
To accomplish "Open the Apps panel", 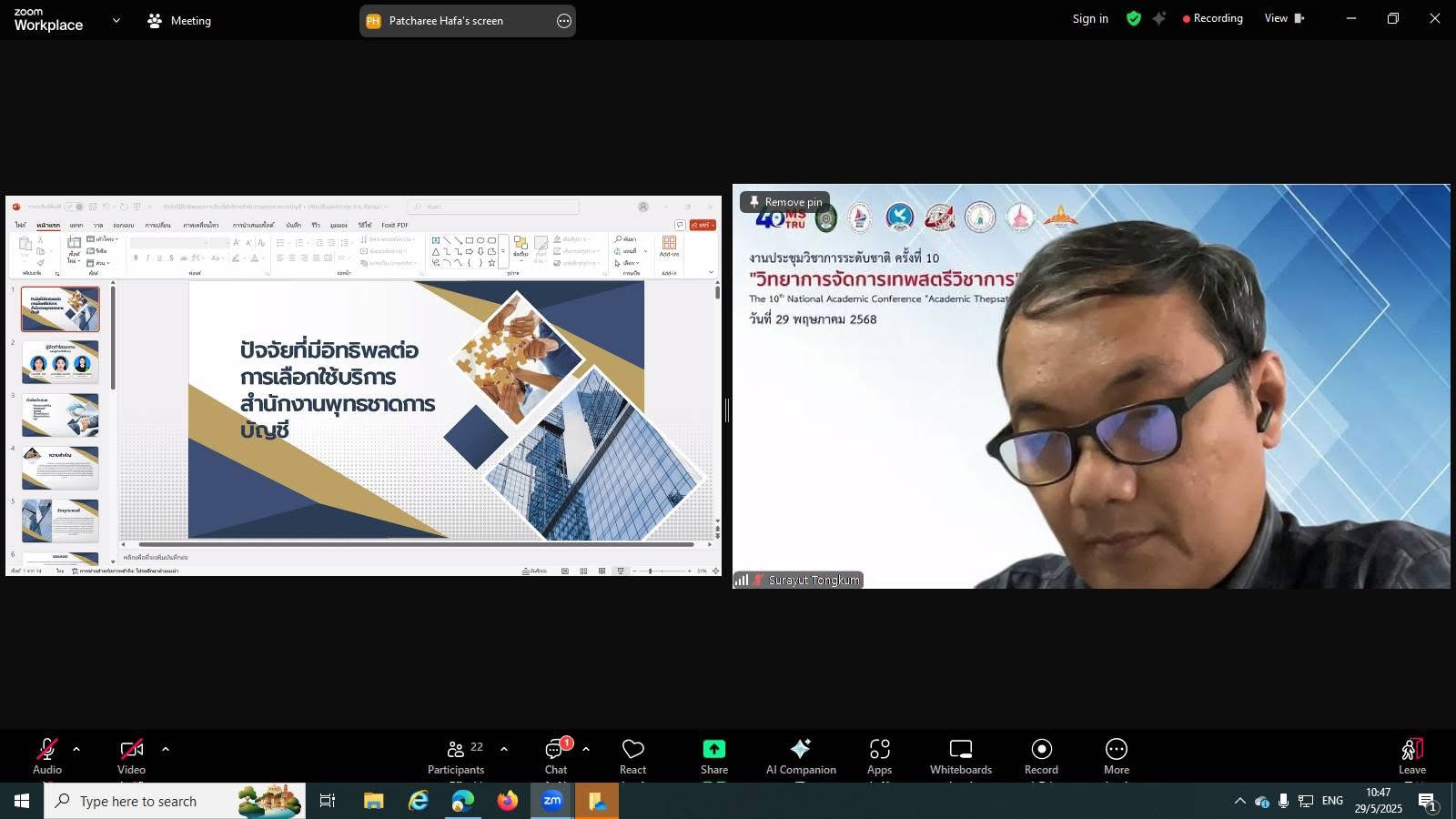I will click(x=879, y=756).
